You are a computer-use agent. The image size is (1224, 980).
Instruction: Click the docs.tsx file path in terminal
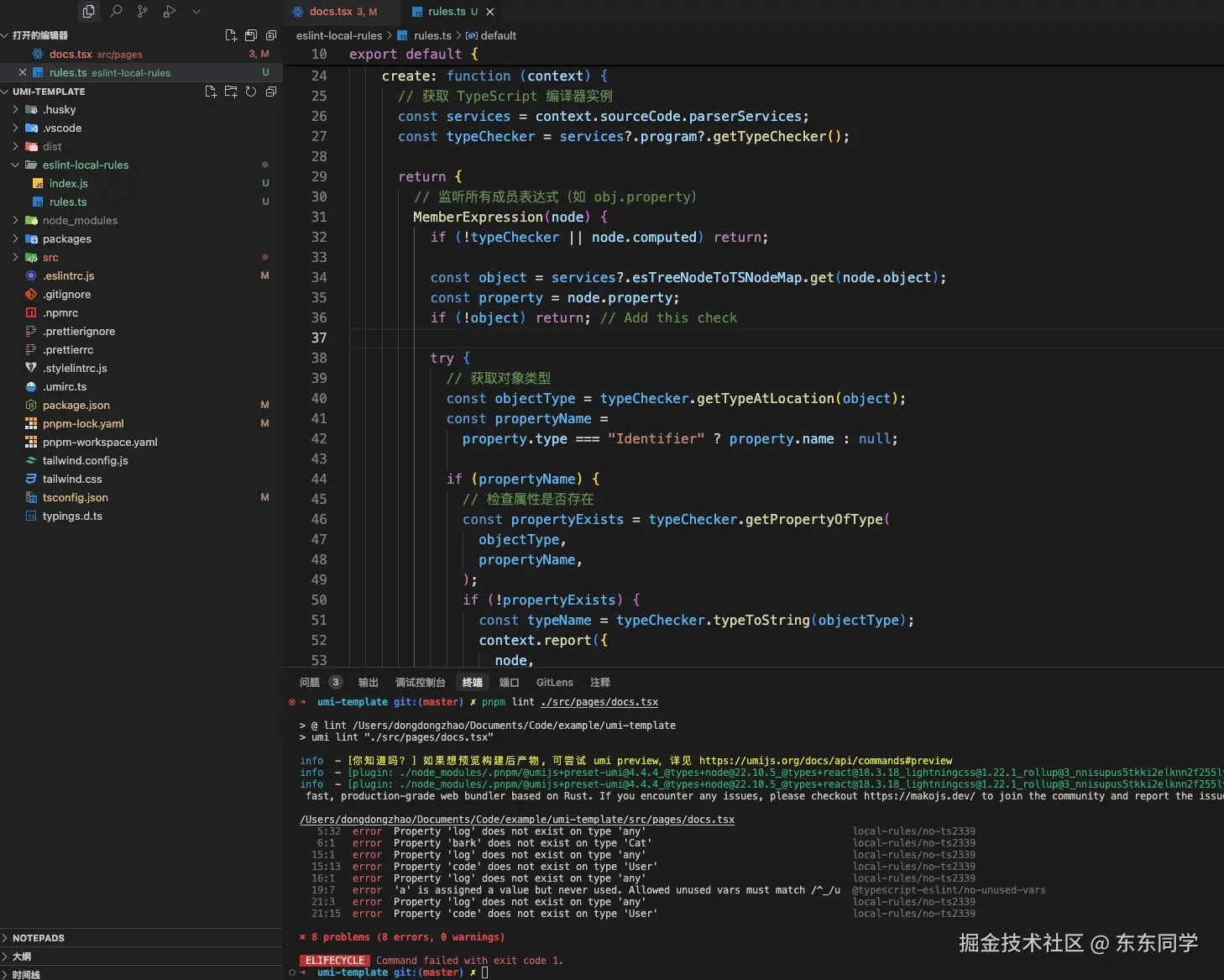[516, 820]
